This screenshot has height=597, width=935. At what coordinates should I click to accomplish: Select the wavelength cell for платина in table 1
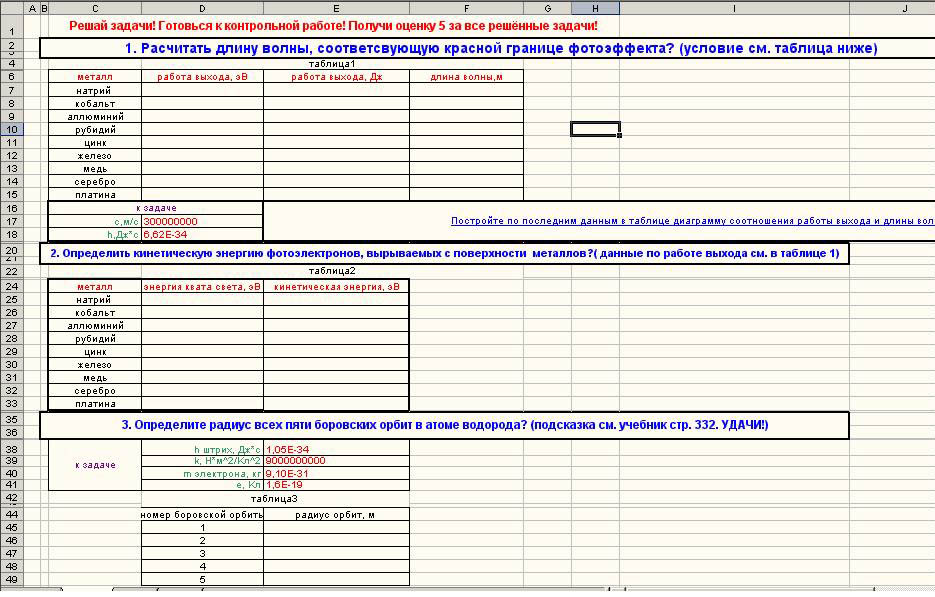[x=466, y=194]
